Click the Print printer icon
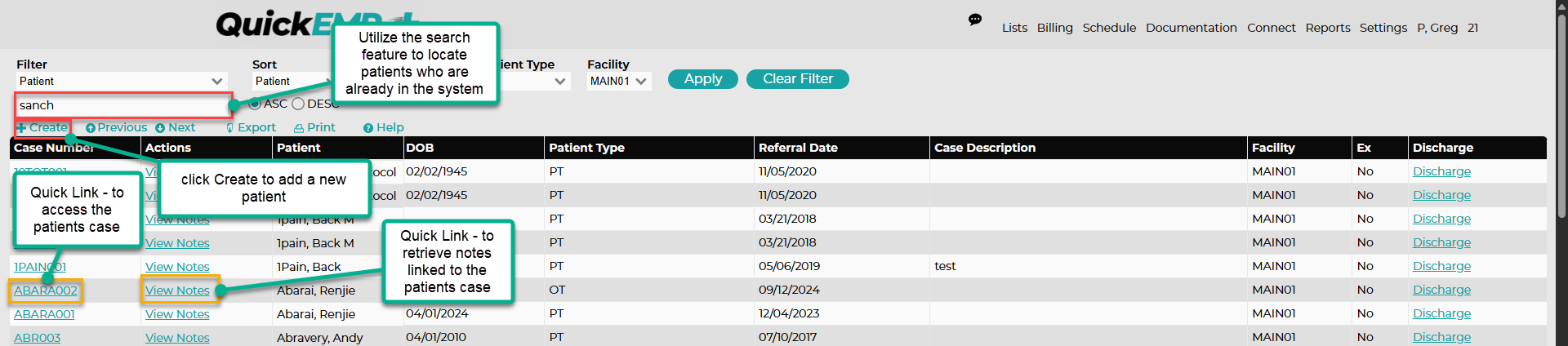 pyautogui.click(x=299, y=128)
